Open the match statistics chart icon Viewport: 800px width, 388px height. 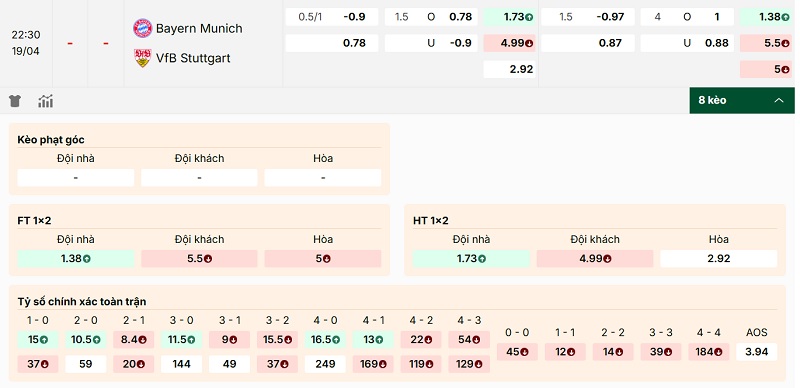pyautogui.click(x=45, y=101)
